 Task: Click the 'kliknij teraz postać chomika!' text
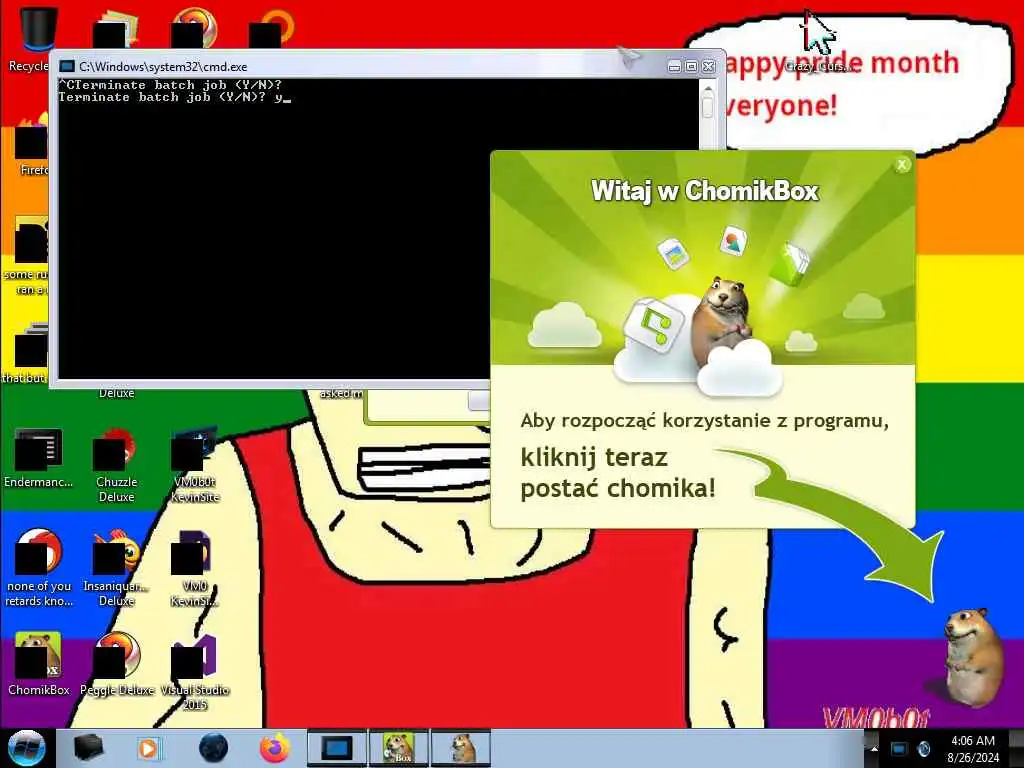pyautogui.click(x=618, y=472)
